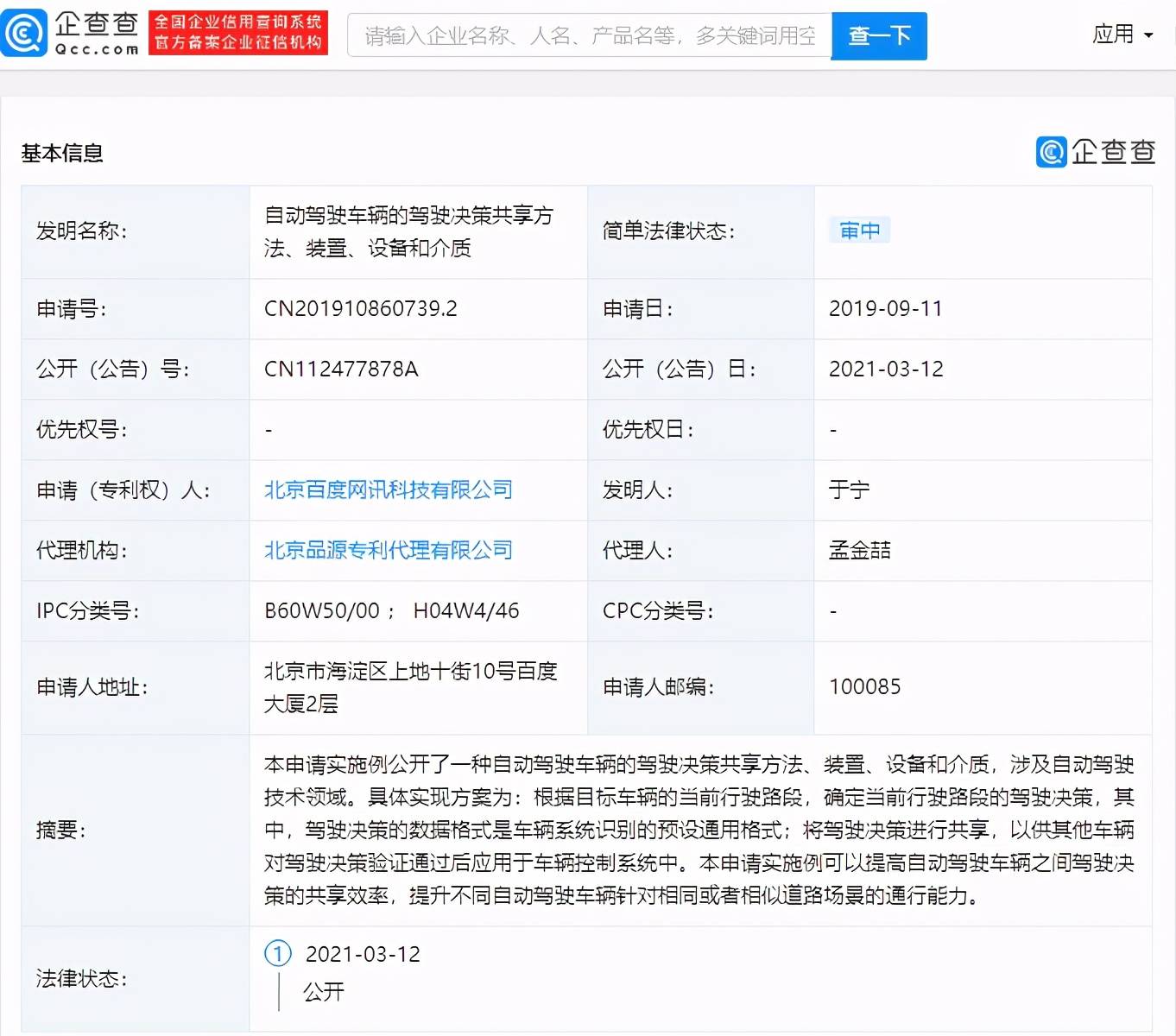Select IPC classification H04W4/46
Viewport: 1176px width, 1036px height.
pyautogui.click(x=466, y=611)
